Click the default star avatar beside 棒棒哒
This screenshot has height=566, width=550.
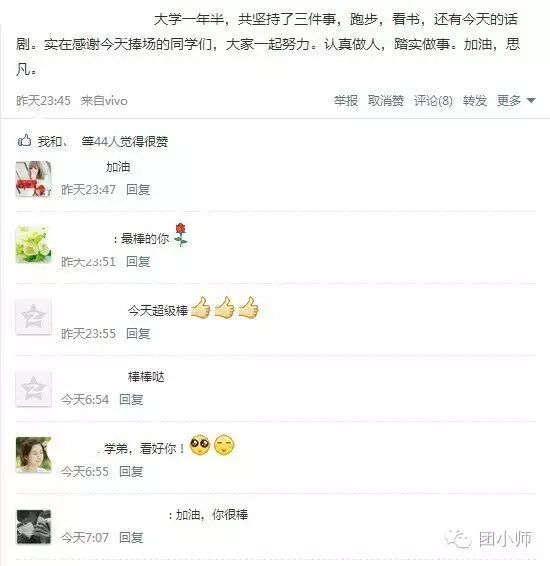pyautogui.click(x=33, y=388)
